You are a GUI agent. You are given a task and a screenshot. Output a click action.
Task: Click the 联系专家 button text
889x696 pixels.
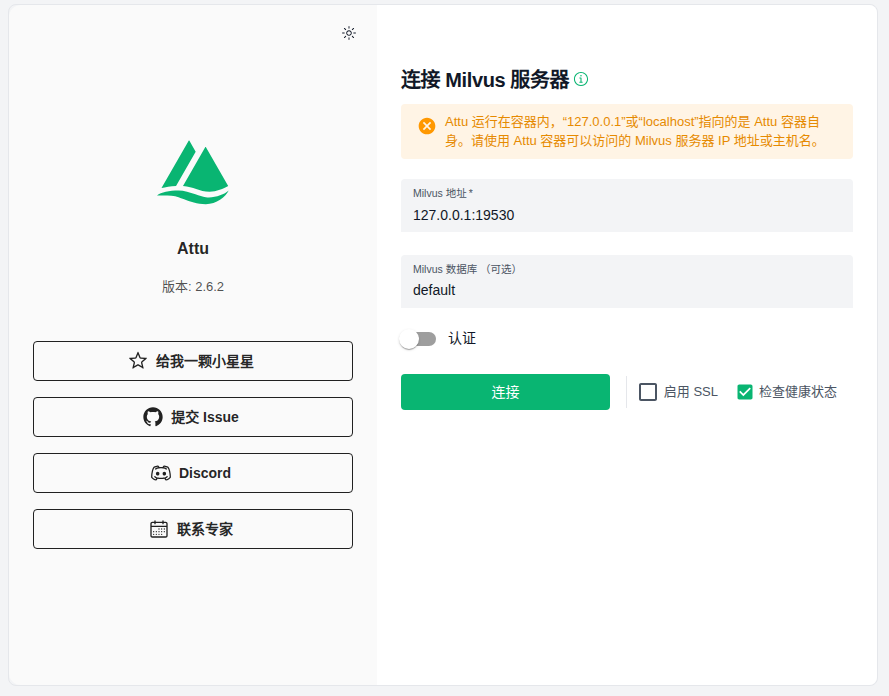[205, 529]
